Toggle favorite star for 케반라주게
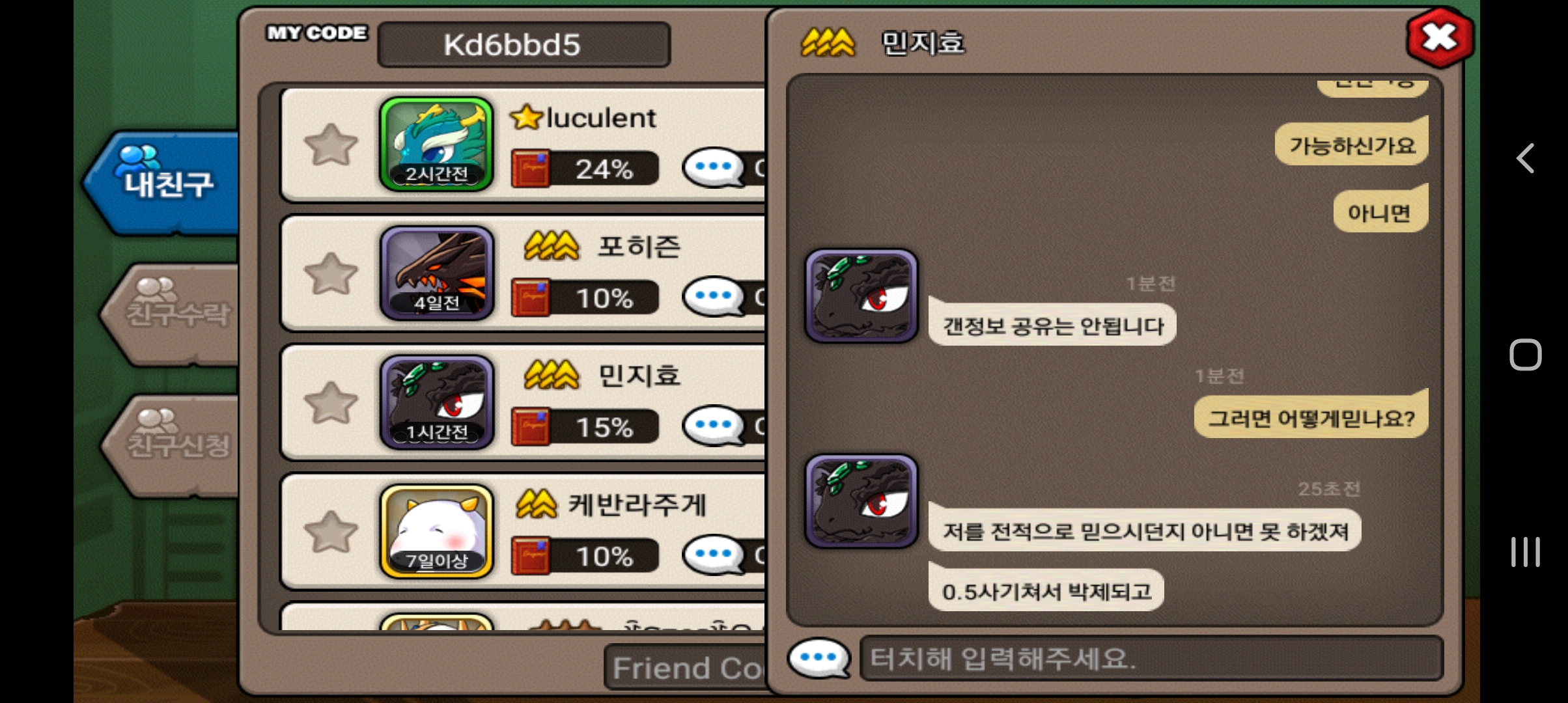1568x703 pixels. [x=331, y=531]
